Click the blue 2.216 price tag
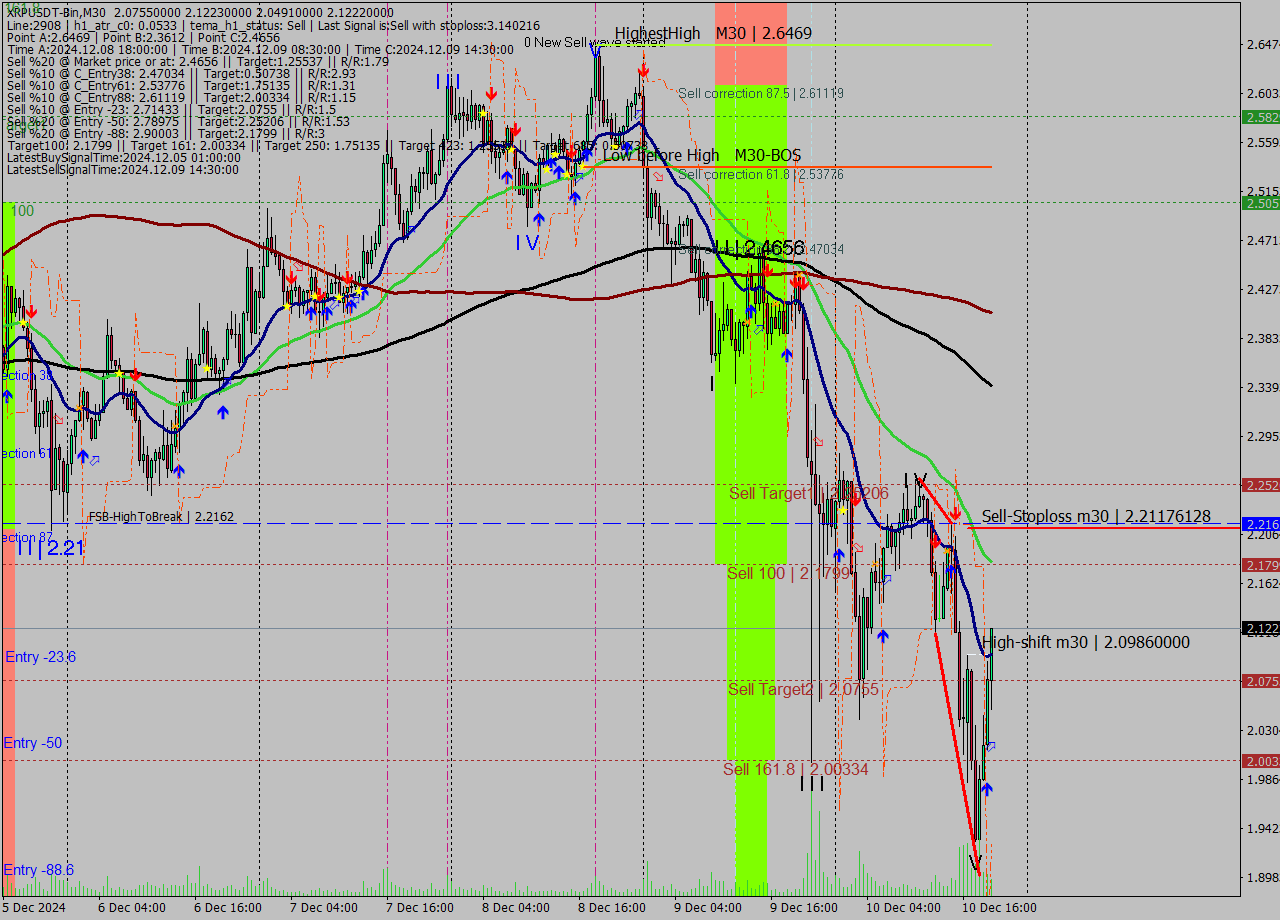The image size is (1280, 920). 1260,524
